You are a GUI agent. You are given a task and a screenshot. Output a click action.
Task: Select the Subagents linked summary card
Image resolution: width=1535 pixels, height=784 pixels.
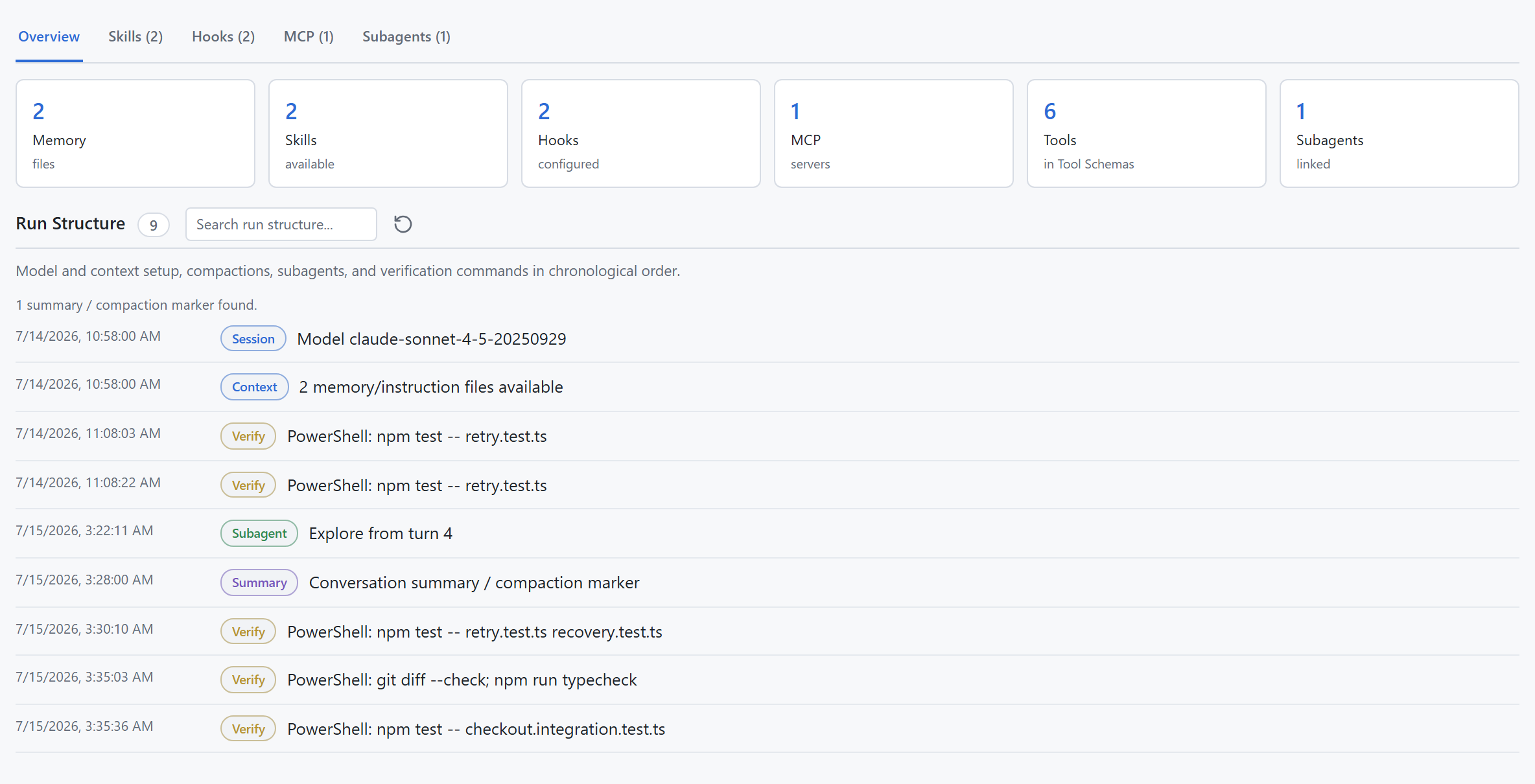(x=1400, y=133)
